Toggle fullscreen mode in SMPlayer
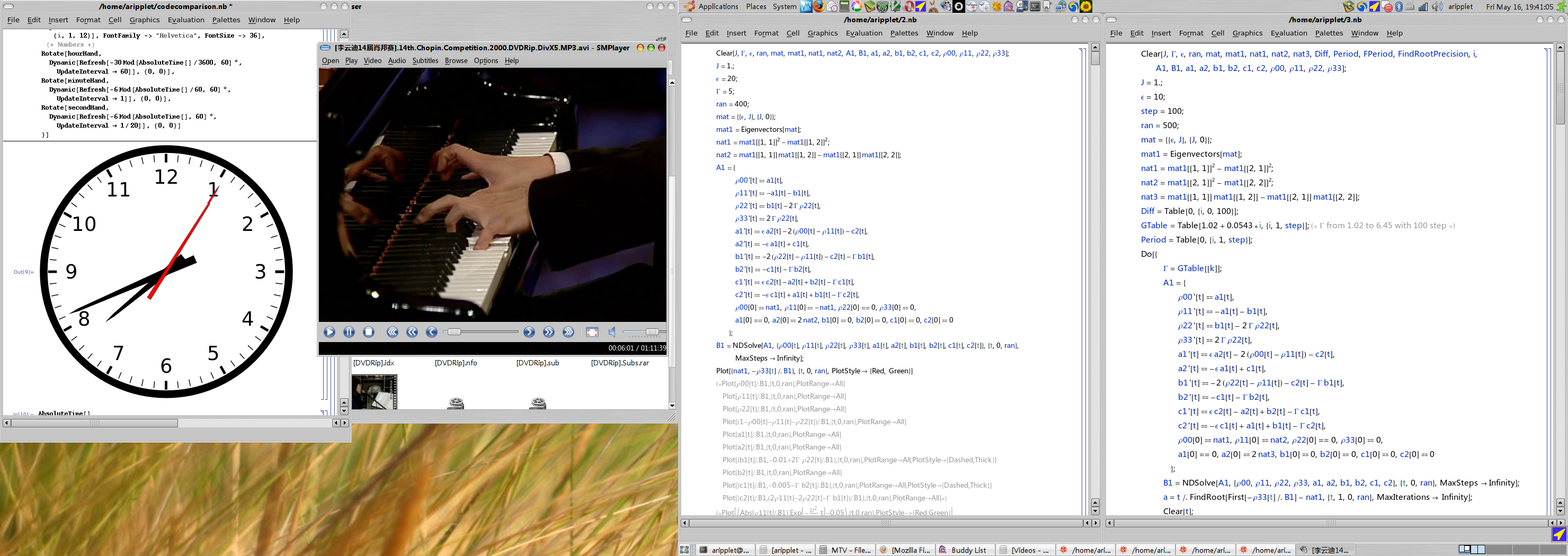Viewport: 1568px width, 556px height. point(592,332)
